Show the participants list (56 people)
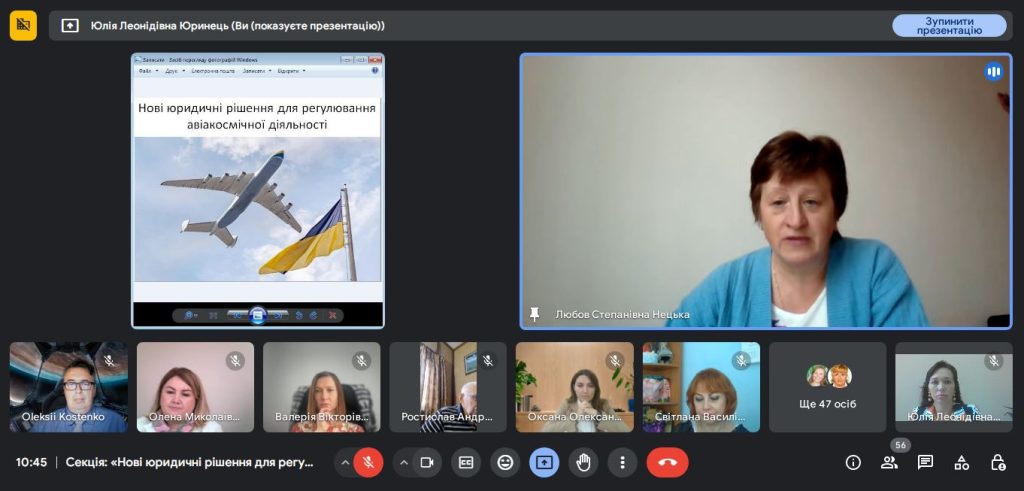 [x=889, y=462]
